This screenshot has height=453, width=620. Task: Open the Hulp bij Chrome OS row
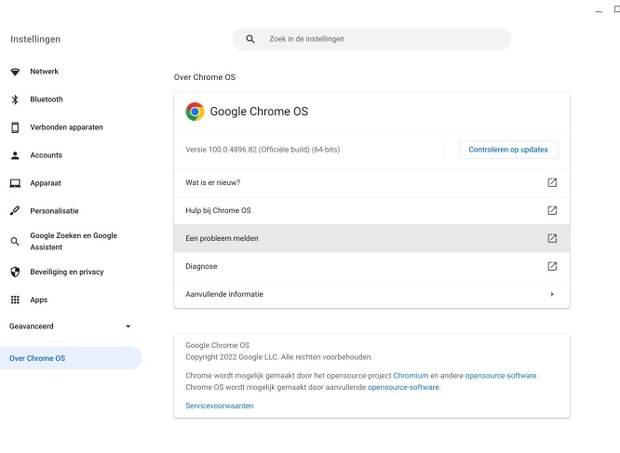372,210
